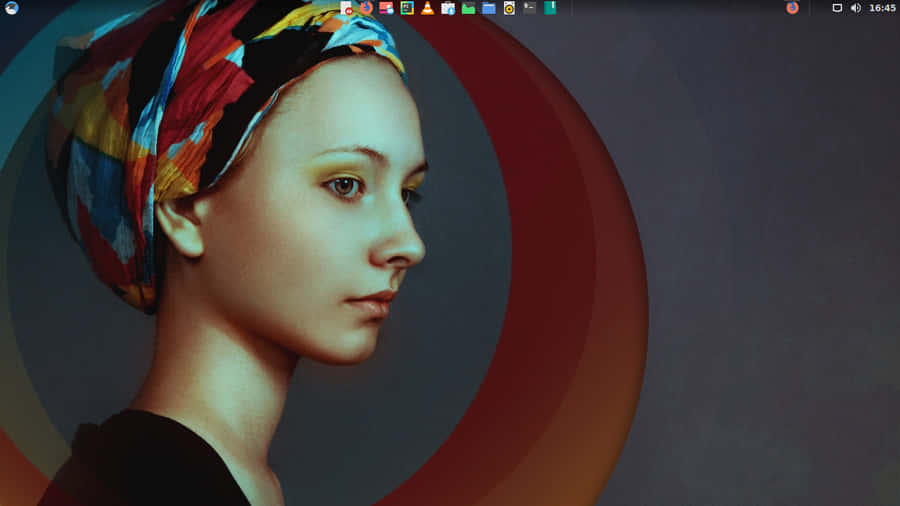Click the Firefox icon near the system tray

(792, 8)
